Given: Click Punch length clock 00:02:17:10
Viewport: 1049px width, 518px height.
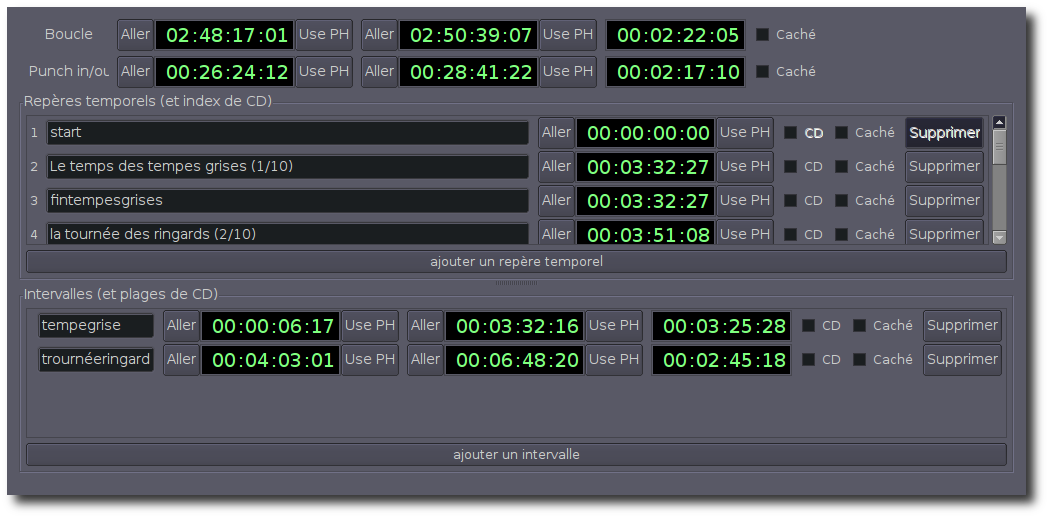Looking at the screenshot, I should coord(675,72).
